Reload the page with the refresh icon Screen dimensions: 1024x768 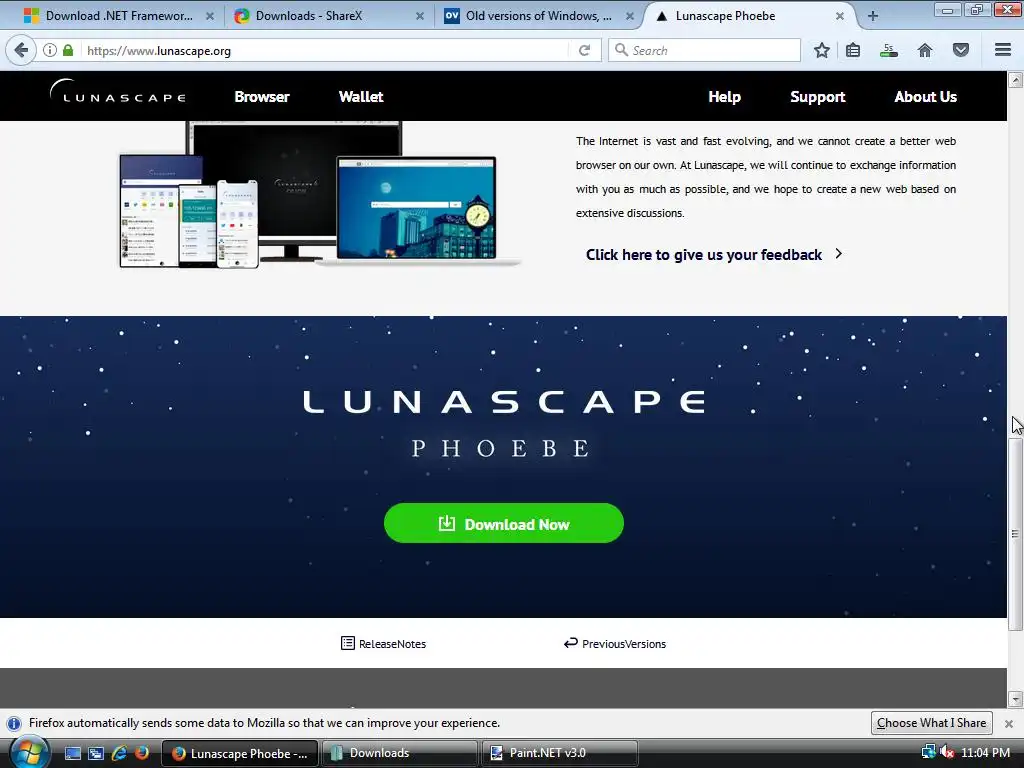coord(584,50)
